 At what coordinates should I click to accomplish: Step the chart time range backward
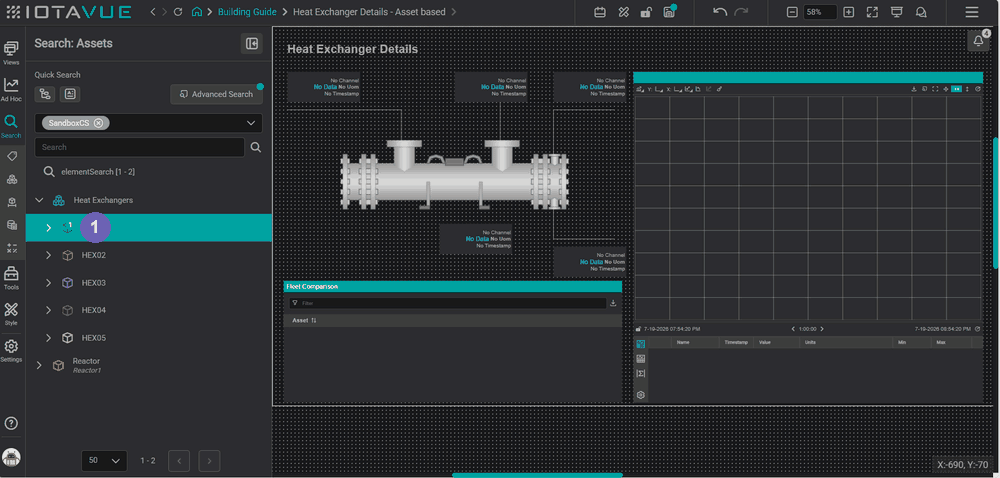point(793,329)
